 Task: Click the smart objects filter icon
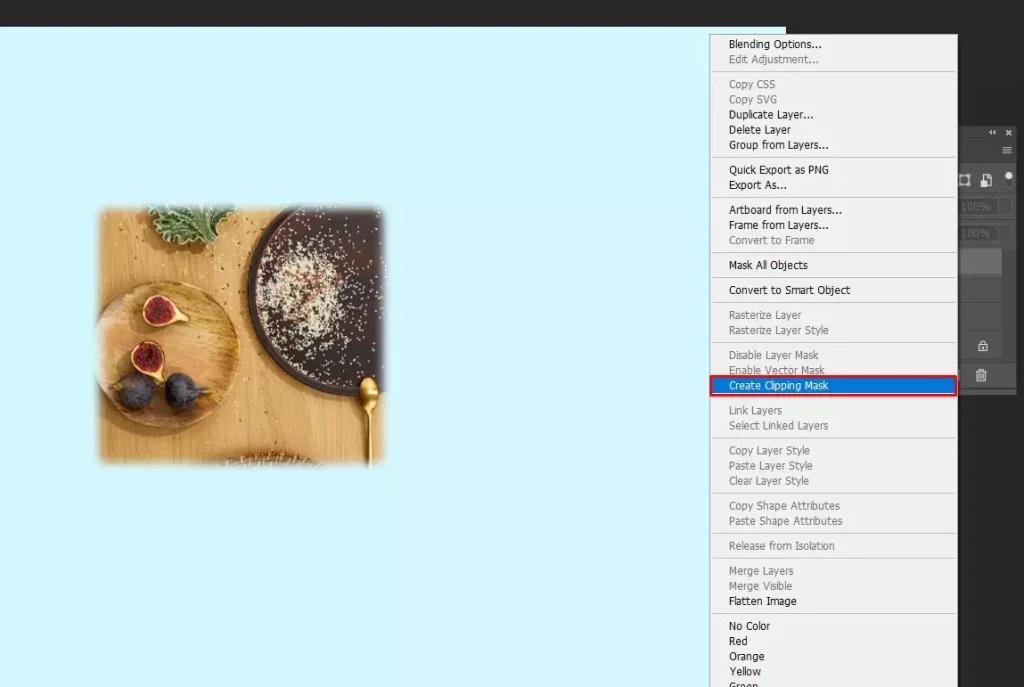pyautogui.click(x=986, y=179)
